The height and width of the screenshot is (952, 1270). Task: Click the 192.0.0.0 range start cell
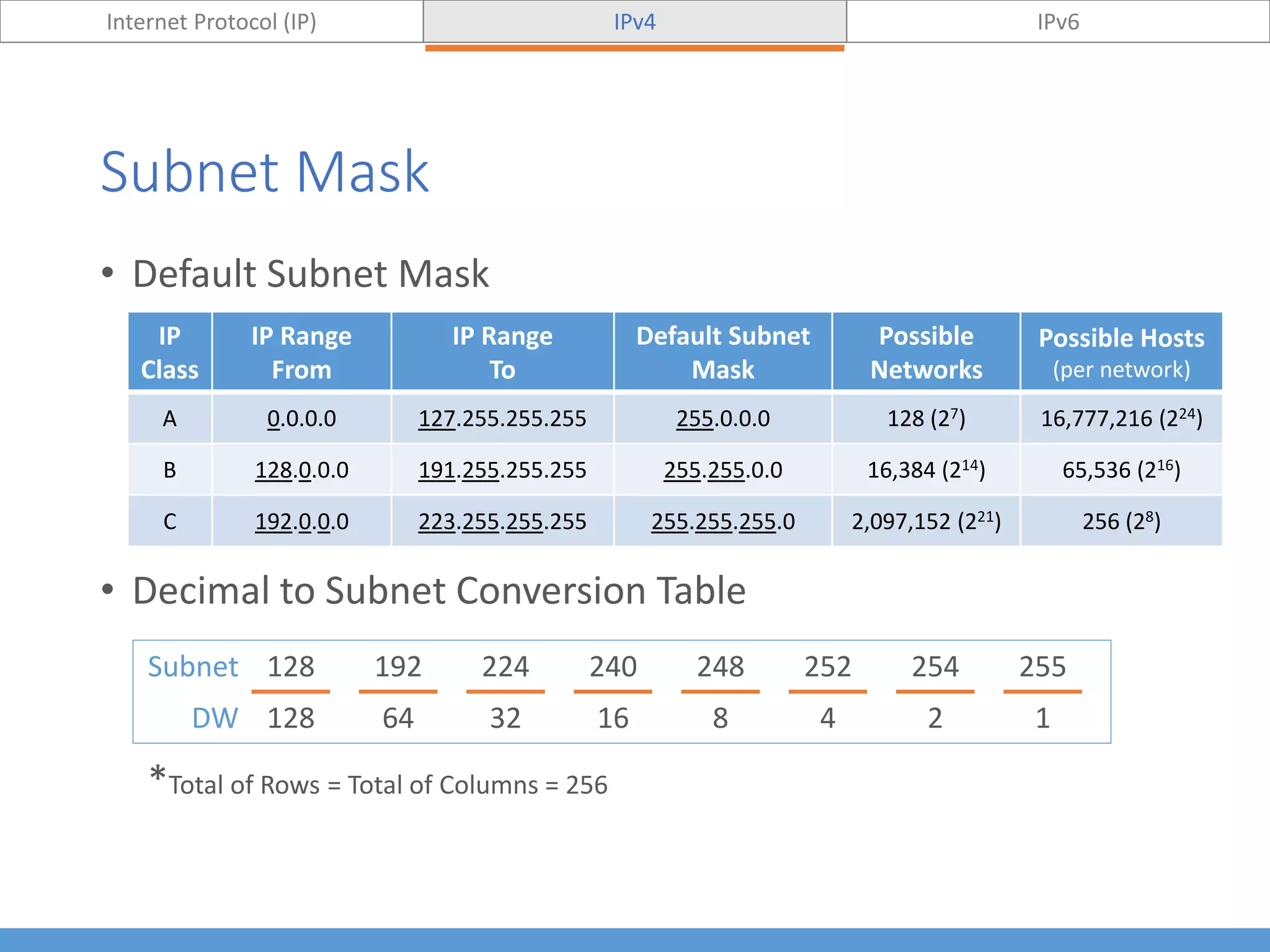coord(301,521)
